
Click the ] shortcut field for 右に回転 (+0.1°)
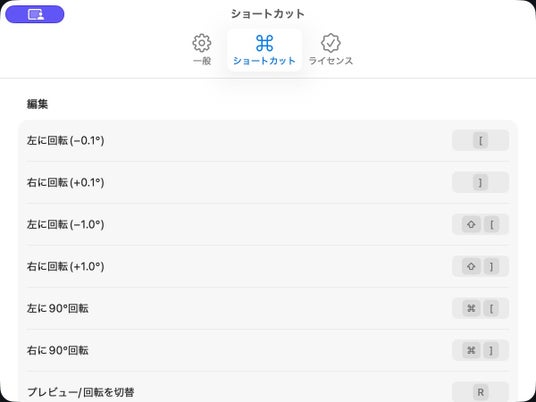click(481, 182)
